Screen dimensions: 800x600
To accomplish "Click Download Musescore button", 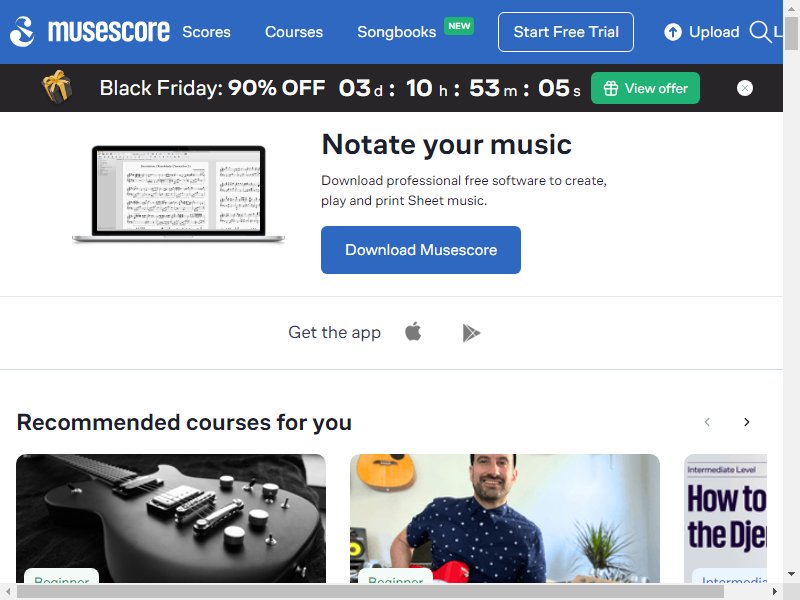I will tap(421, 250).
